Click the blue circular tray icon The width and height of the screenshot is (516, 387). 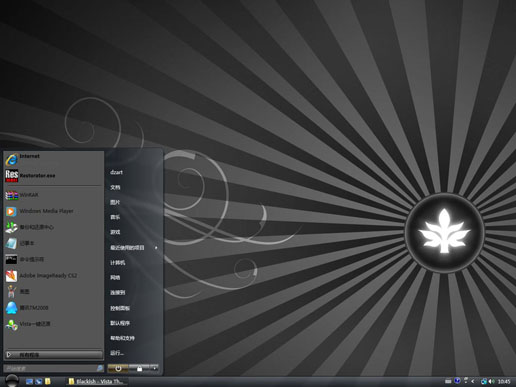point(457,380)
